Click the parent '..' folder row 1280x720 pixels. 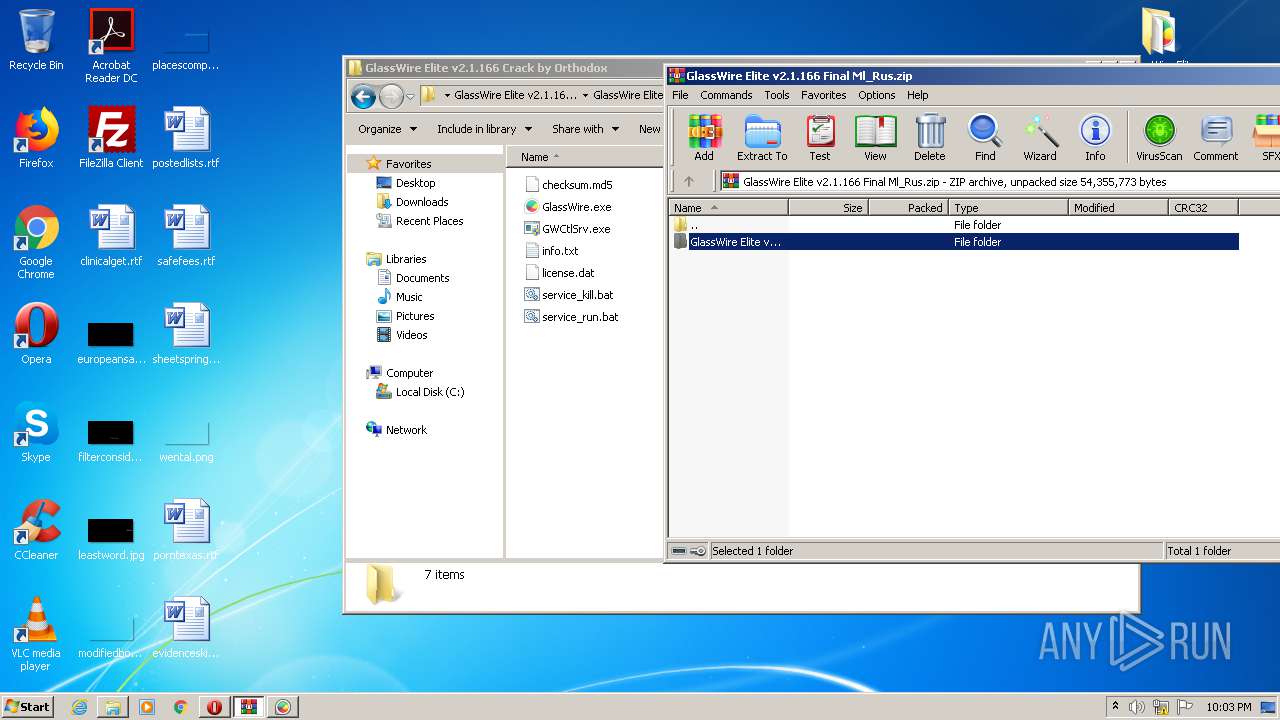click(955, 225)
